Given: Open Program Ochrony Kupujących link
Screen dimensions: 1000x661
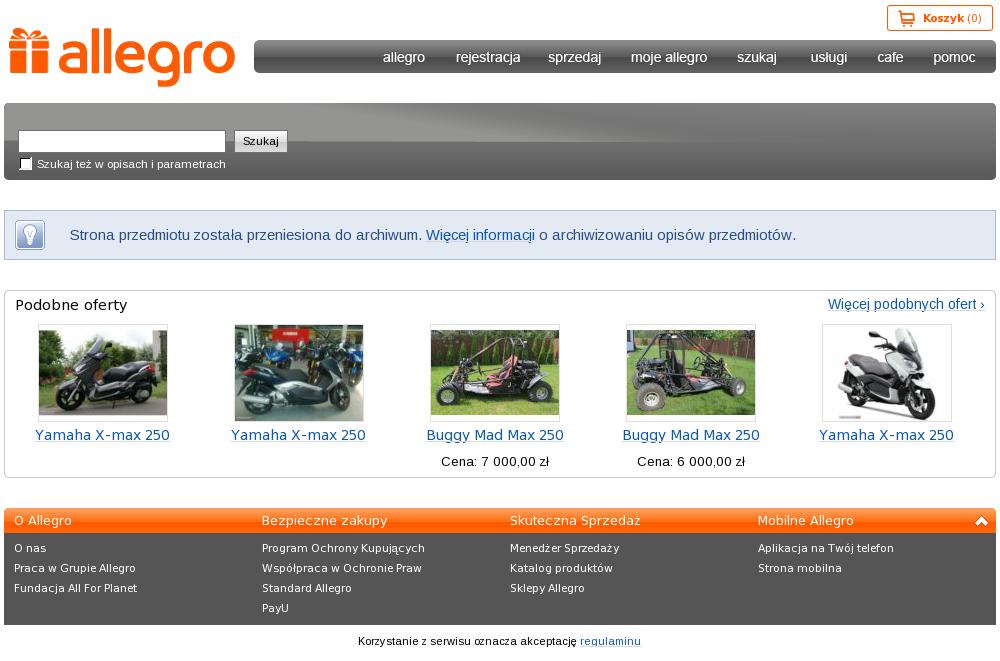Looking at the screenshot, I should pos(343,548).
